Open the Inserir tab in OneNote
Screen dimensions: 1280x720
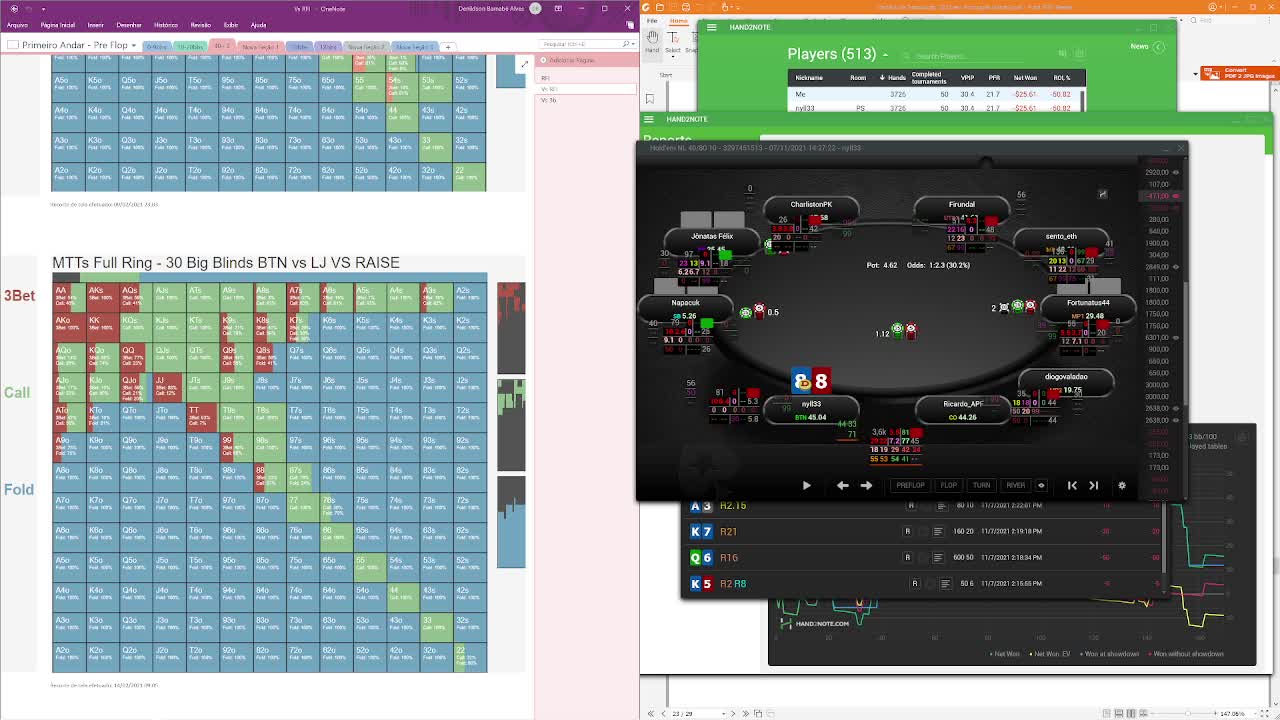(x=96, y=25)
